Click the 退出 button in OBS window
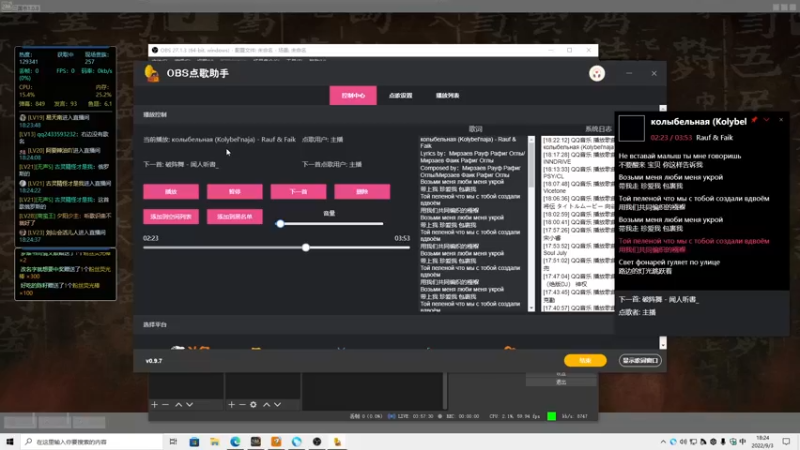Viewport: 800px width, 450px height. click(561, 382)
